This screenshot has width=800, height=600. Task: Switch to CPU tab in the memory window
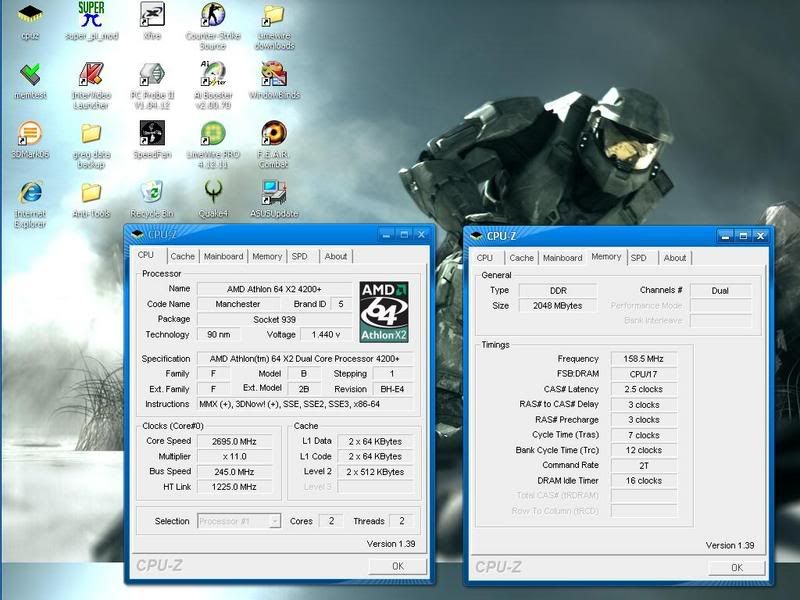pos(485,258)
